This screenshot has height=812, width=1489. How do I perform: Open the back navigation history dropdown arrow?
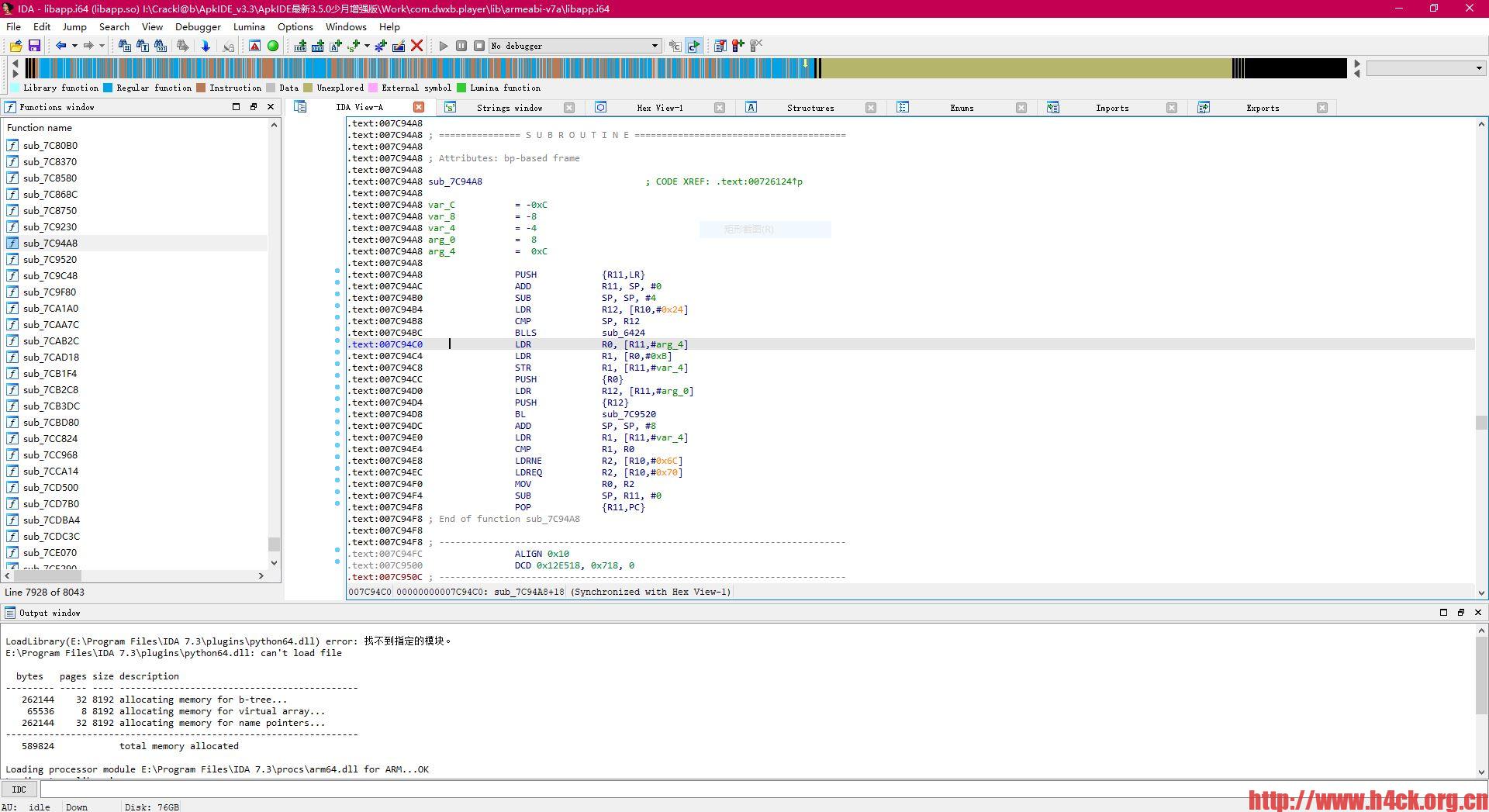(x=74, y=46)
